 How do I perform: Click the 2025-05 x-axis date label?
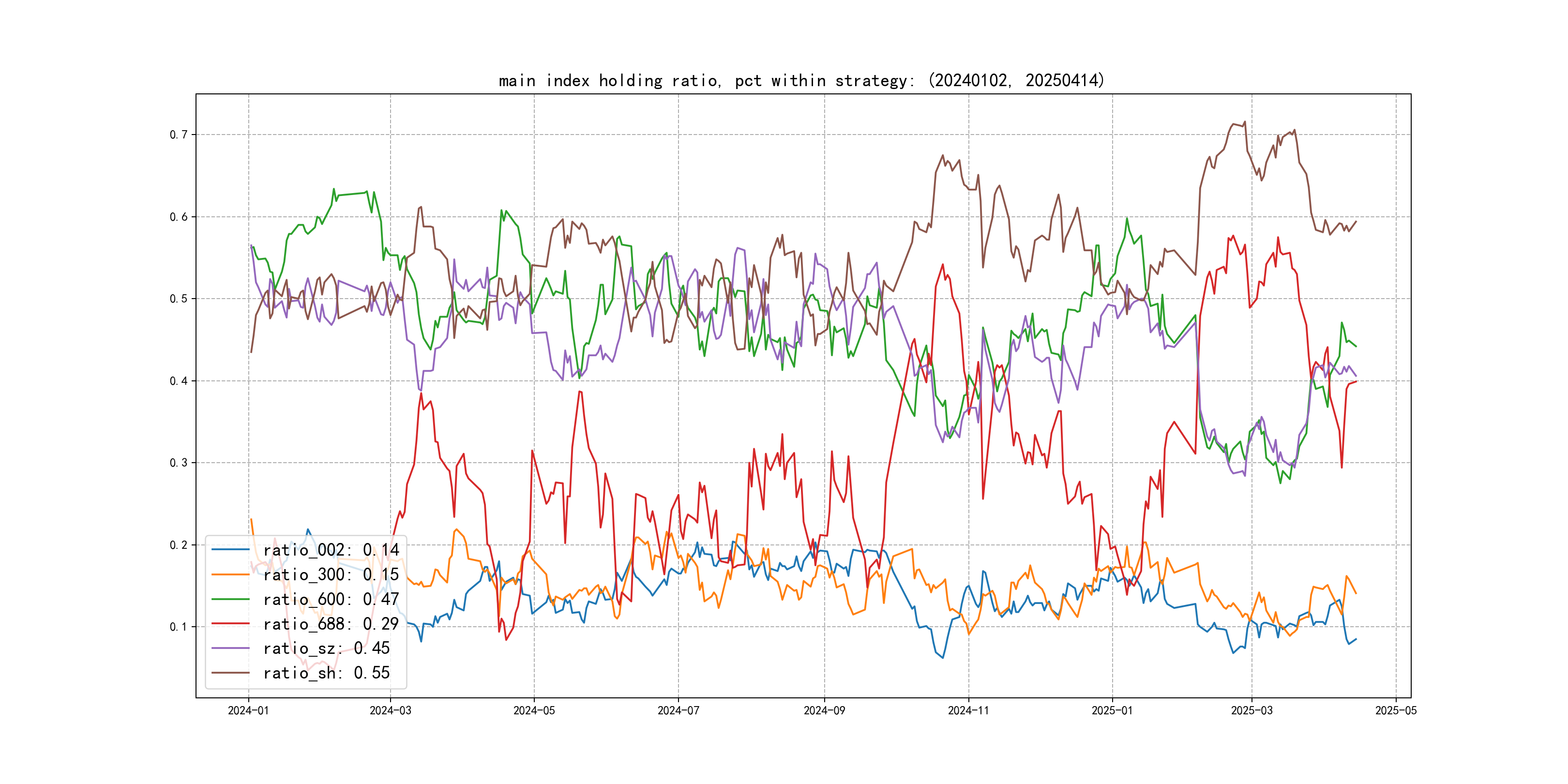point(1396,710)
